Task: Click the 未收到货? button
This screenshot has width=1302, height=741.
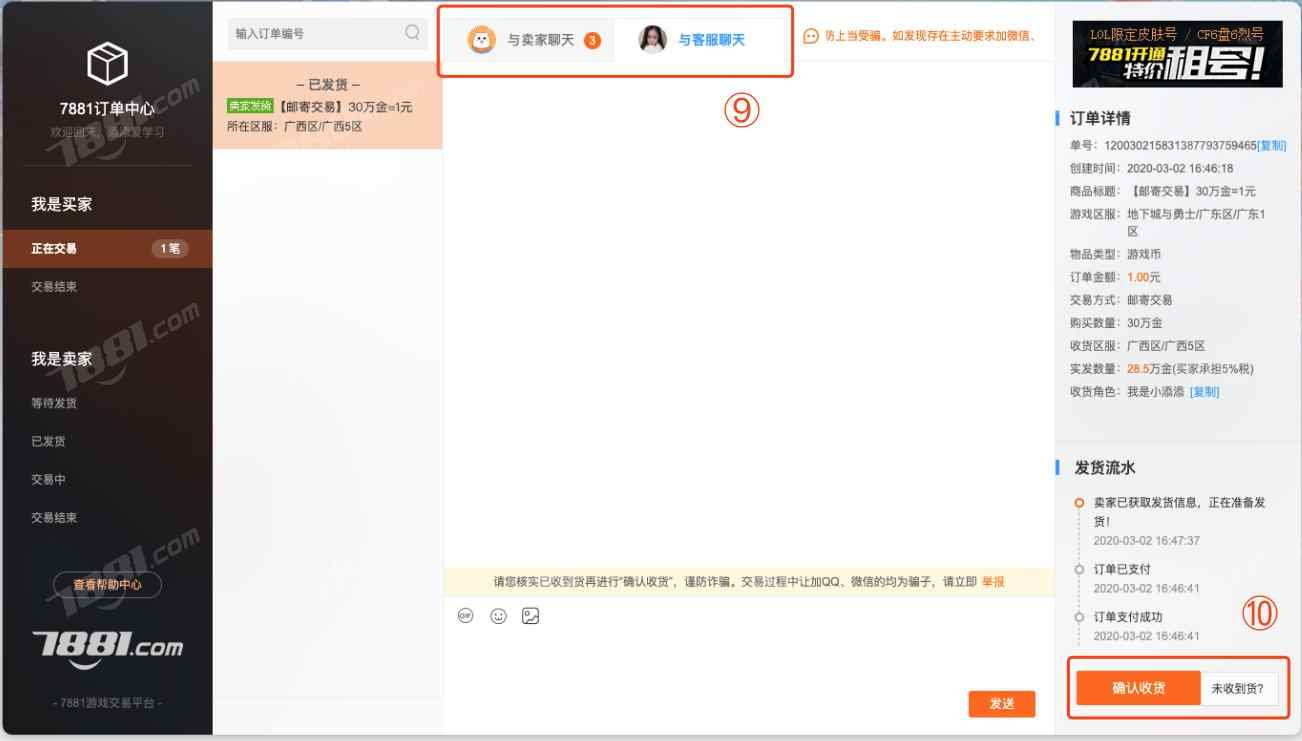Action: click(x=1238, y=688)
